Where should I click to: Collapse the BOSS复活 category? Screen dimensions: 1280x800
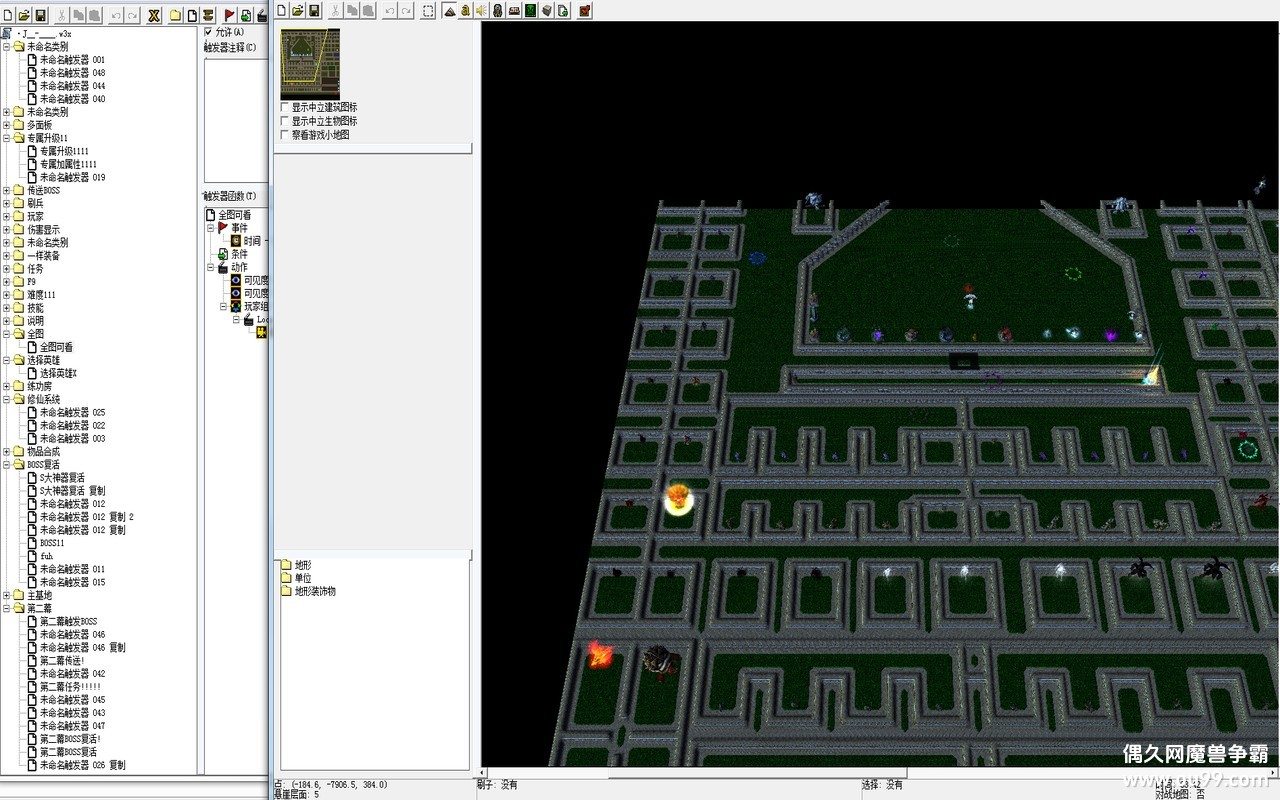click(7, 465)
